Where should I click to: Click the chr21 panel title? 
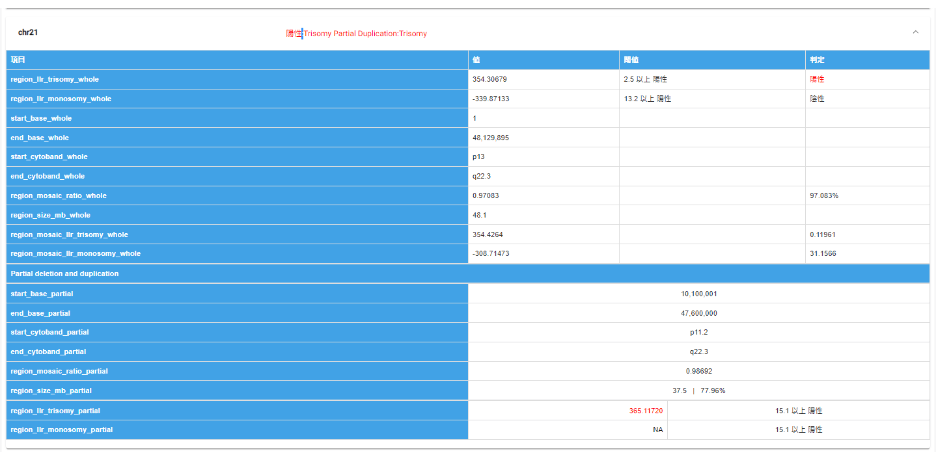(x=28, y=33)
